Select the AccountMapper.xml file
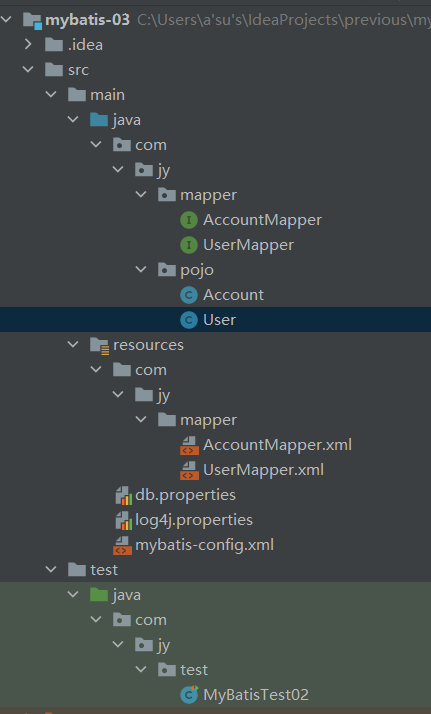This screenshot has width=431, height=714. (x=277, y=445)
